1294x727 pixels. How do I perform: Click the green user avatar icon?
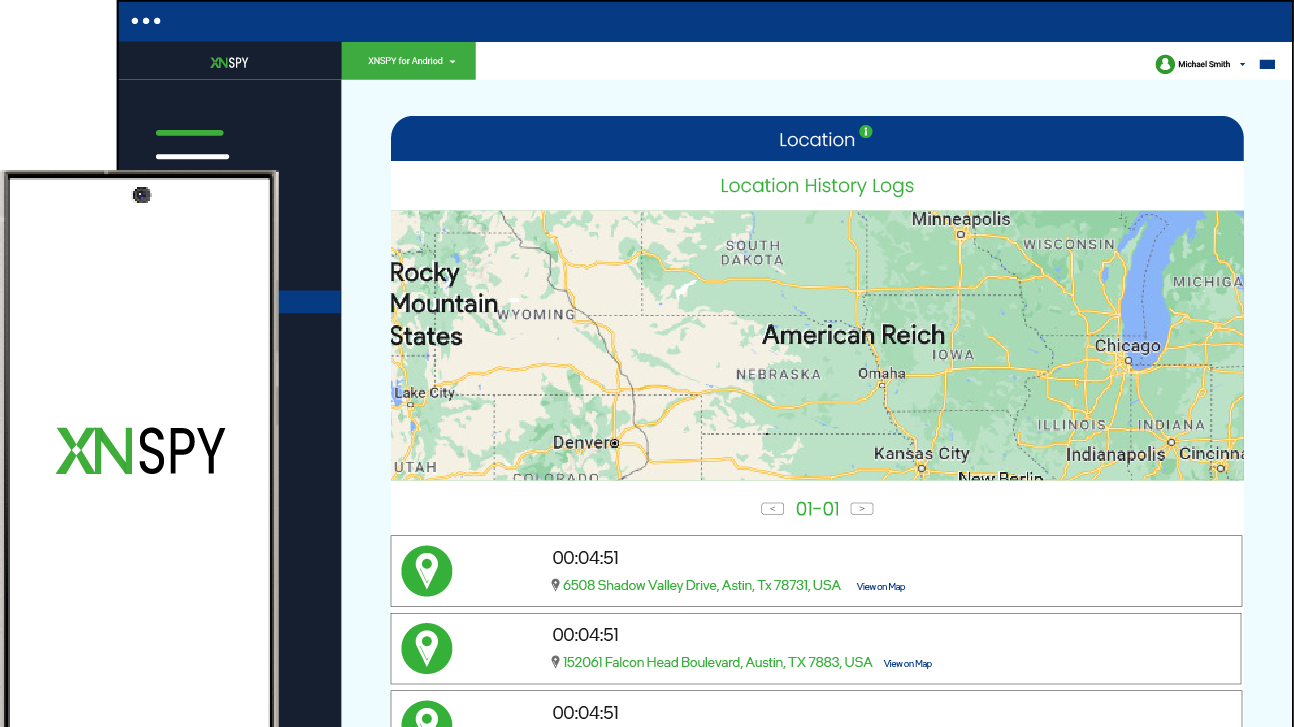click(x=1164, y=64)
